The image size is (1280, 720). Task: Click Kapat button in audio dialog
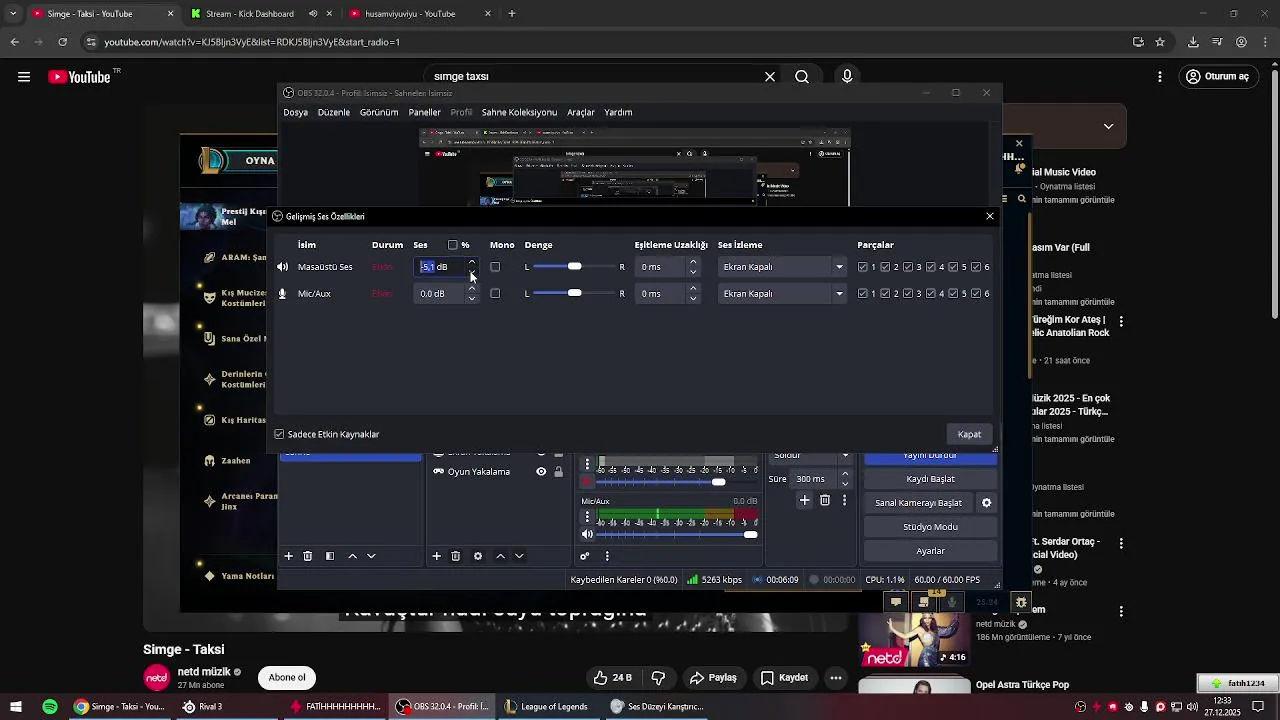[x=969, y=435]
